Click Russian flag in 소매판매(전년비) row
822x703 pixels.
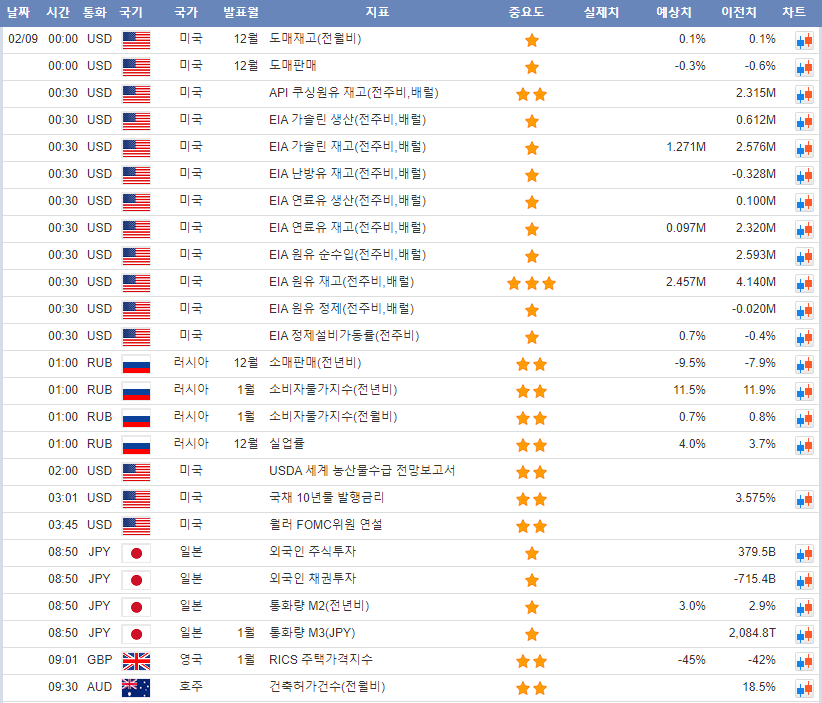point(135,364)
